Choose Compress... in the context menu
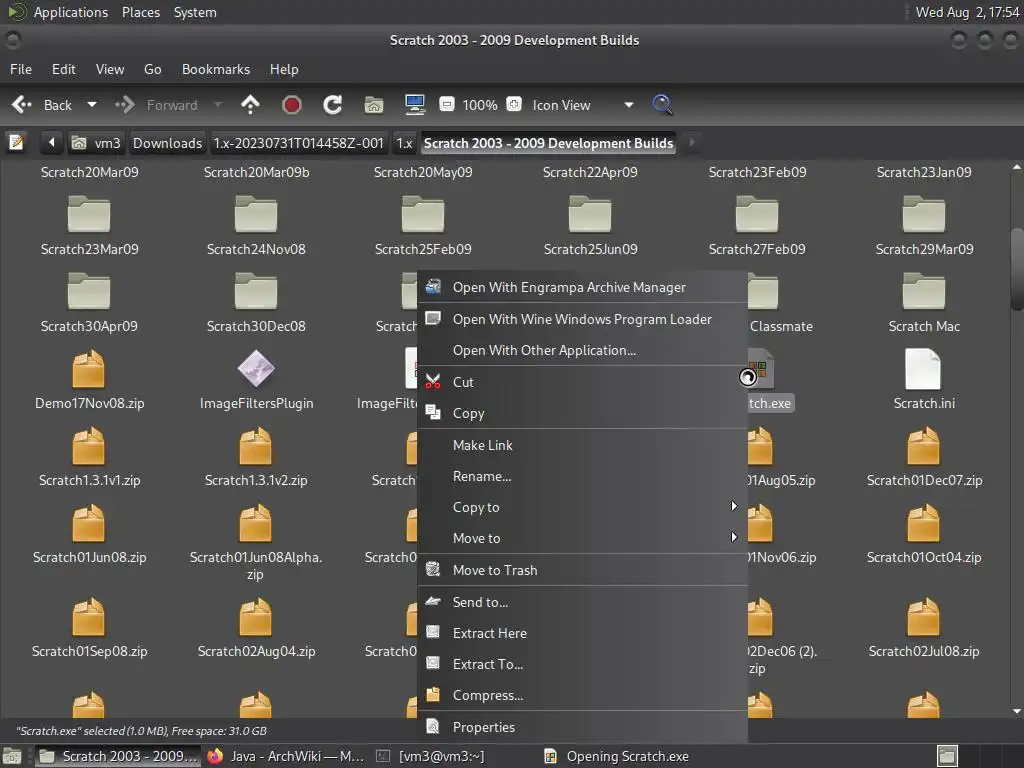The height and width of the screenshot is (768, 1024). 583,696
